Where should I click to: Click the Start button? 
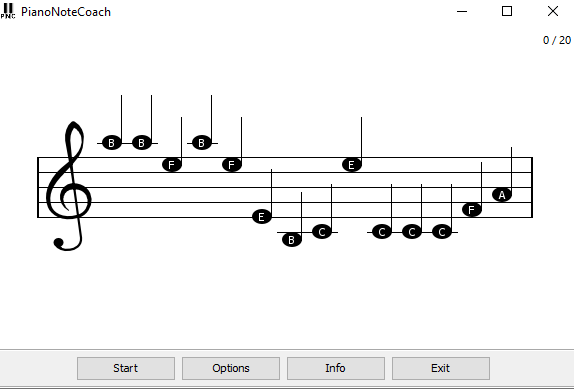tap(126, 368)
